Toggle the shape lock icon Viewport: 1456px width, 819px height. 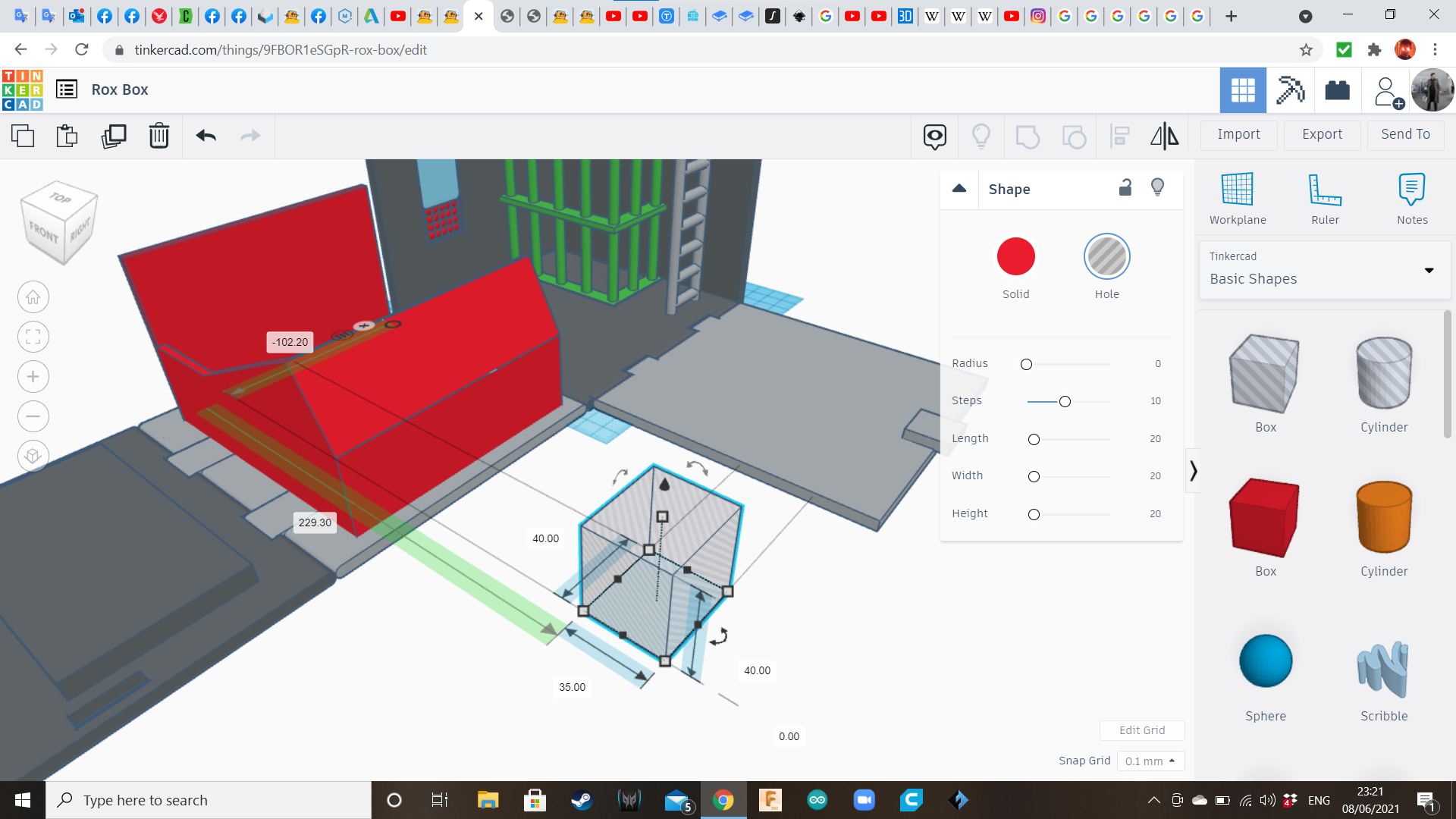pos(1125,187)
